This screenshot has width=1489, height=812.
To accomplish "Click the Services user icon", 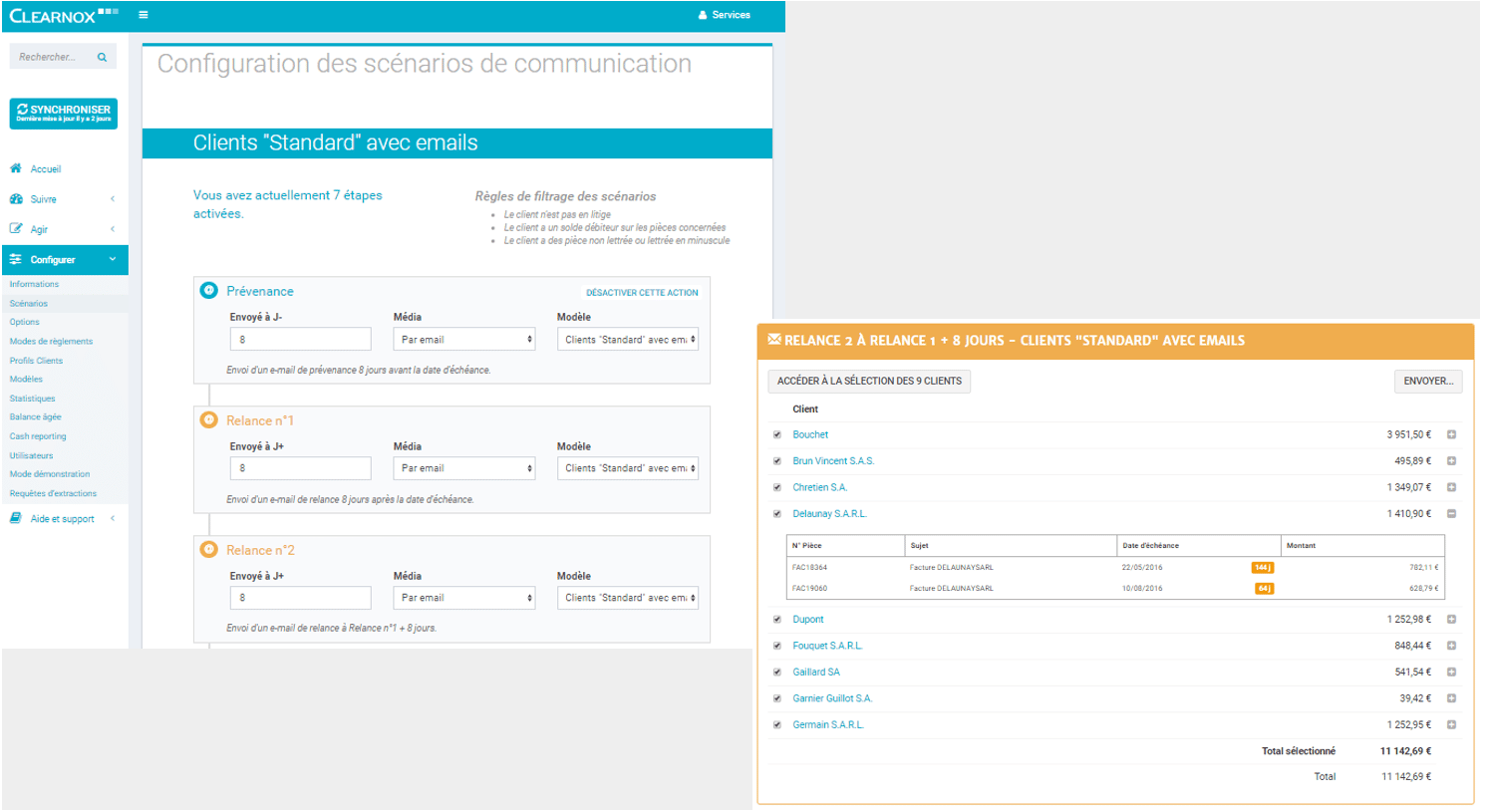I will [x=703, y=15].
